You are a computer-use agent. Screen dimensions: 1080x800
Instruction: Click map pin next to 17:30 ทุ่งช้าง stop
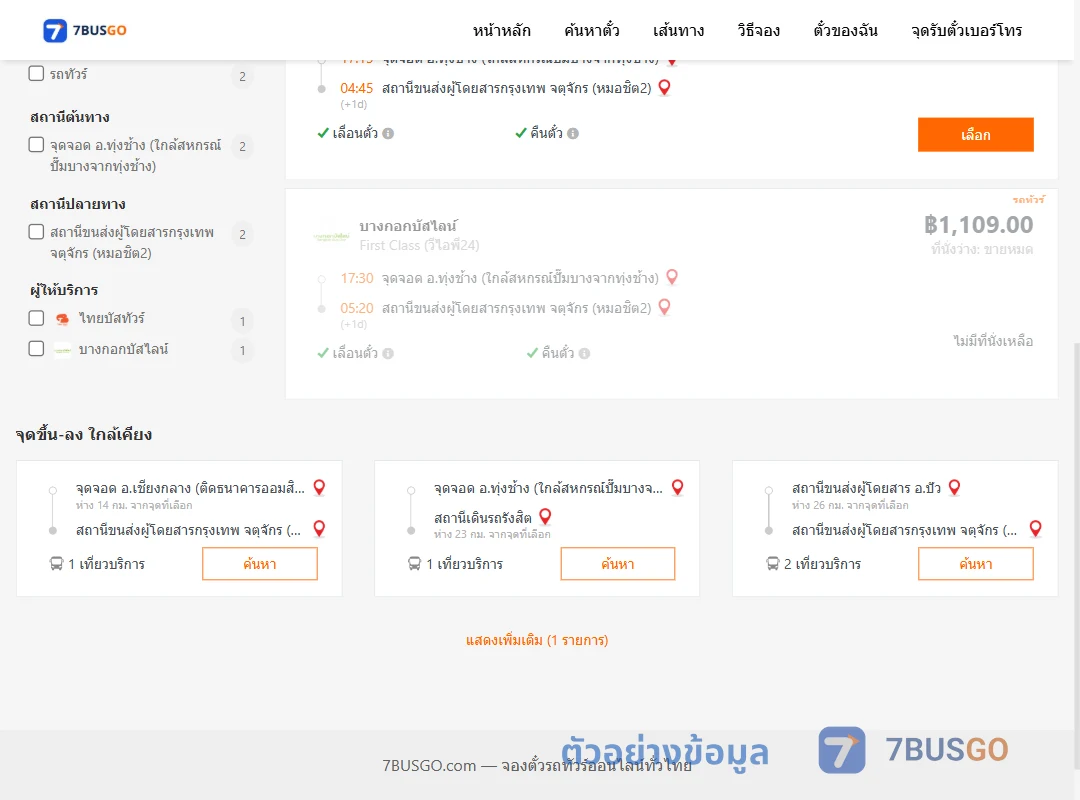(672, 277)
